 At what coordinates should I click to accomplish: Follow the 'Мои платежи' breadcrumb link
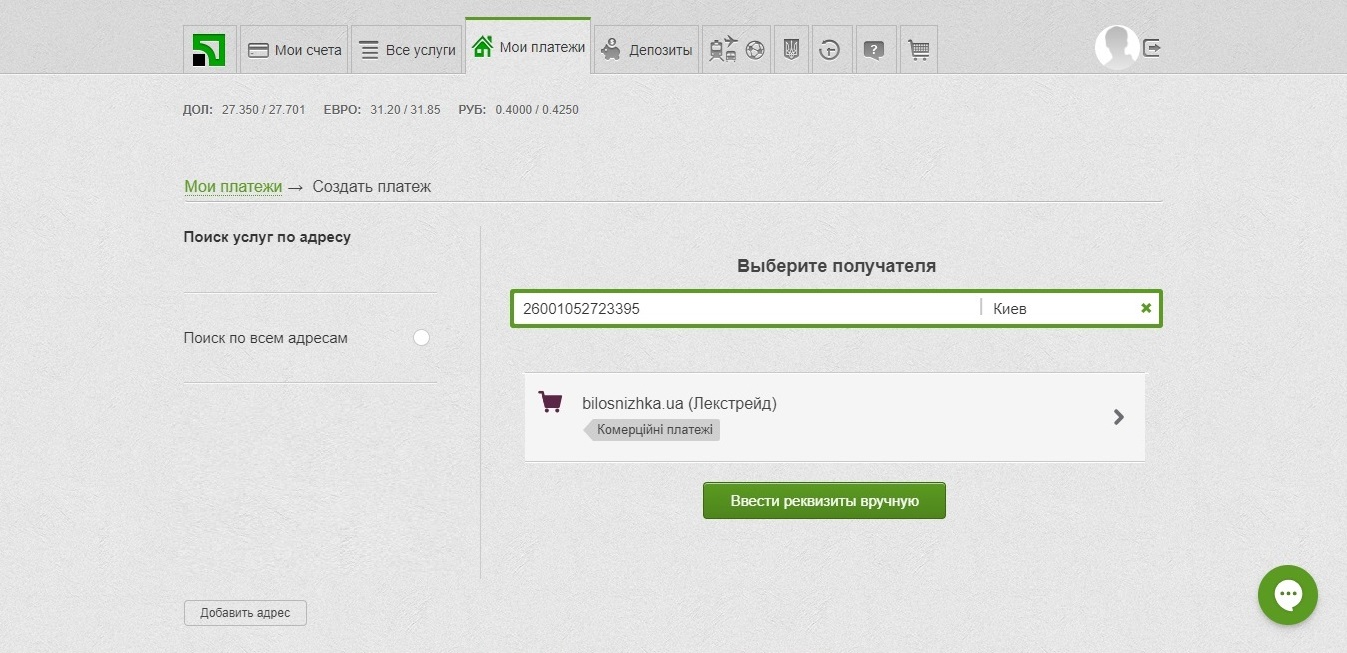pyautogui.click(x=233, y=187)
